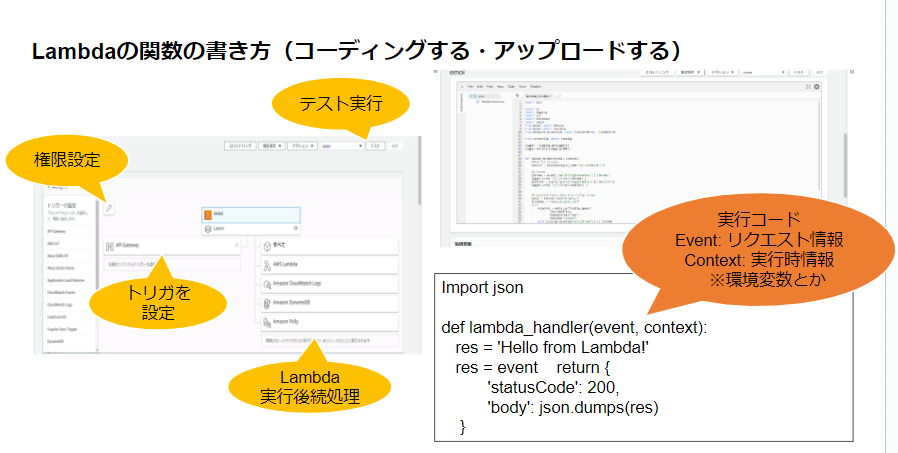This screenshot has width=898, height=453.
Task: Click the cube icon beside すべて
Action: tap(267, 246)
